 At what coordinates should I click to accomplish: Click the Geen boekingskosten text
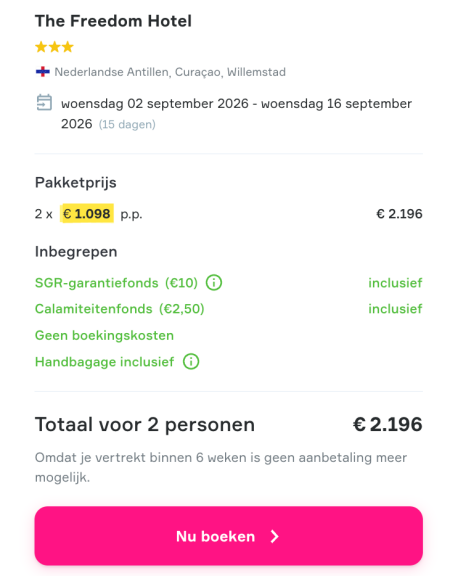pos(104,335)
